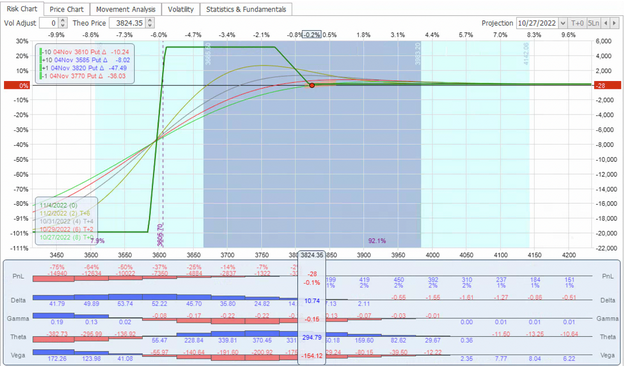Viewport: 625px width, 370px height.
Task: Switch to the Volatility tab
Action: click(x=181, y=9)
